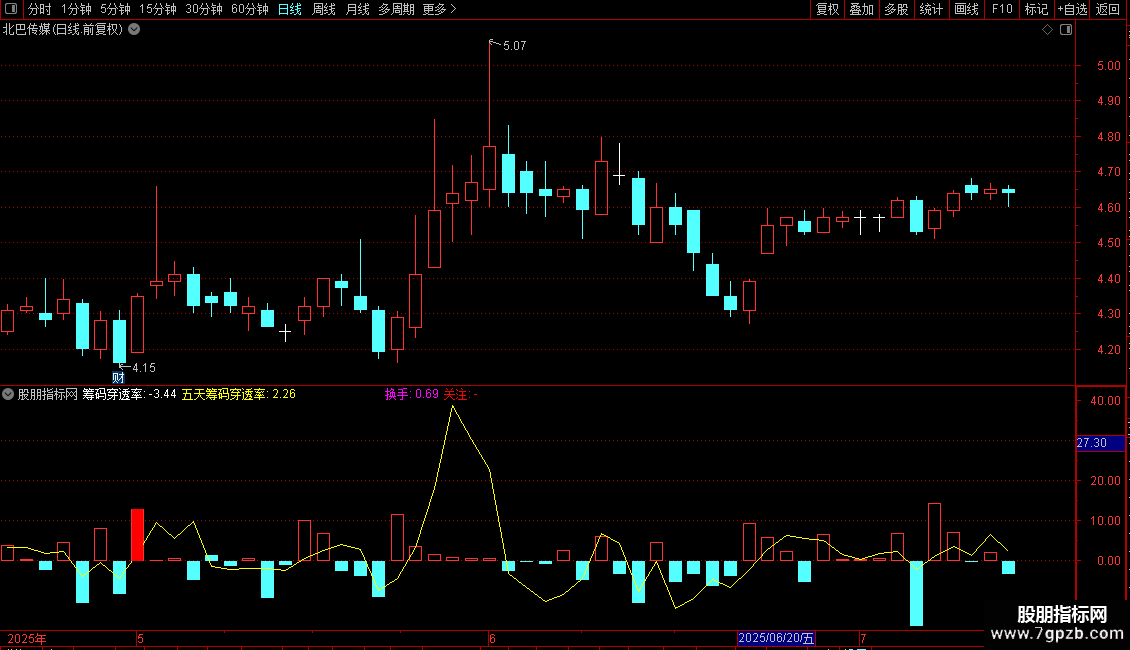Viewport: 1130px width, 650px height.
Task: Click the 27.30 indicator value label
Action: pyautogui.click(x=1100, y=443)
